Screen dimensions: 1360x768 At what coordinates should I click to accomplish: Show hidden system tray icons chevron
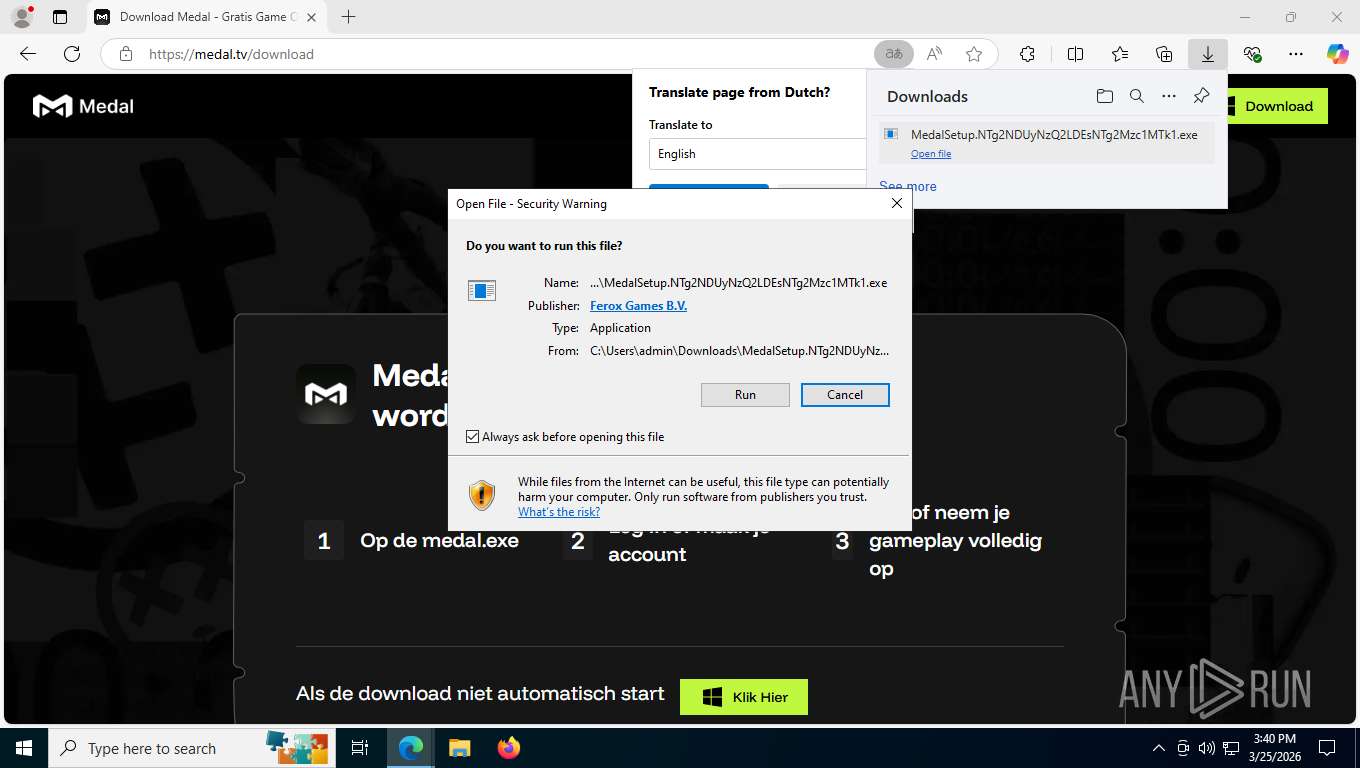point(1159,748)
